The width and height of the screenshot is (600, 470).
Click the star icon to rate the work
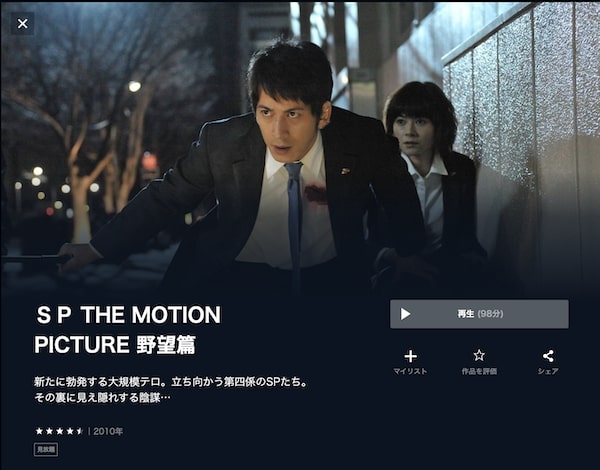point(479,356)
